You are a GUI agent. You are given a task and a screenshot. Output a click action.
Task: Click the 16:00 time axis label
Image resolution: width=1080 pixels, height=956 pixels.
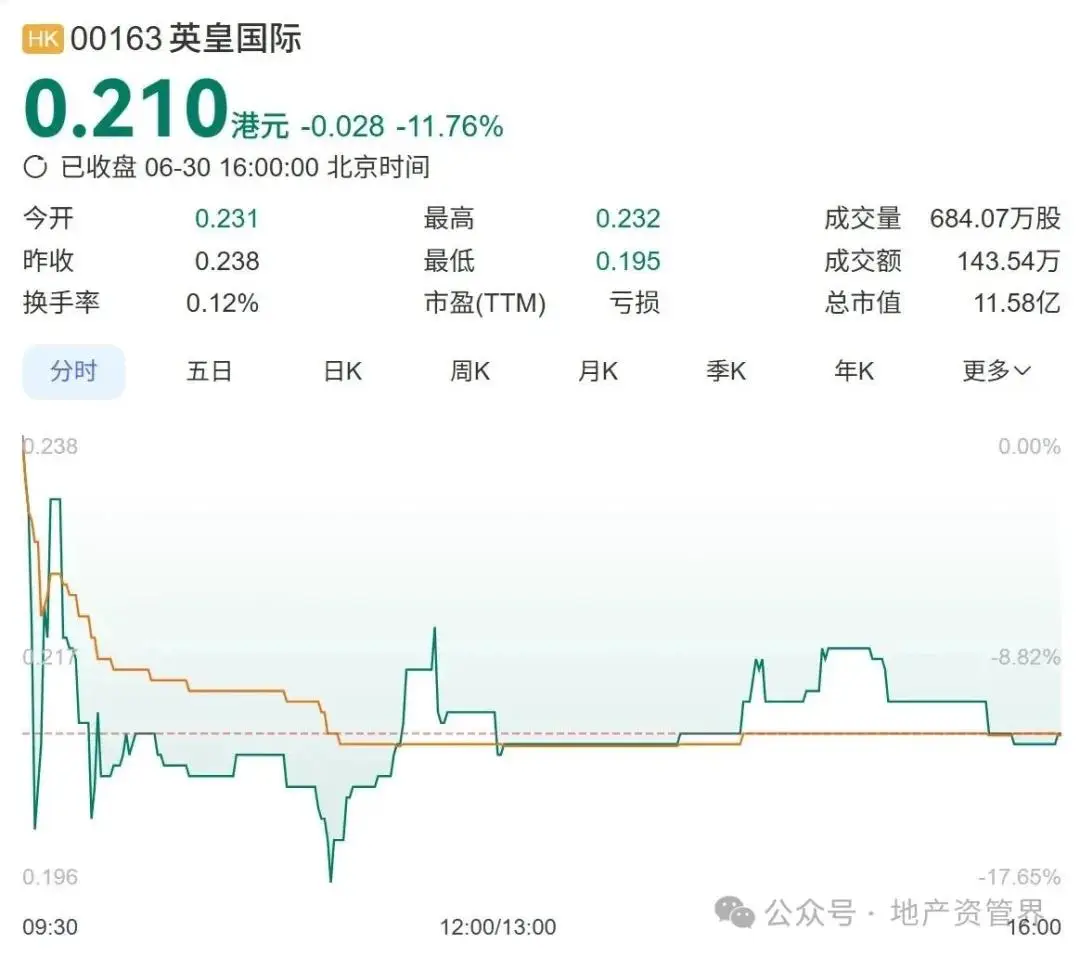point(1034,928)
